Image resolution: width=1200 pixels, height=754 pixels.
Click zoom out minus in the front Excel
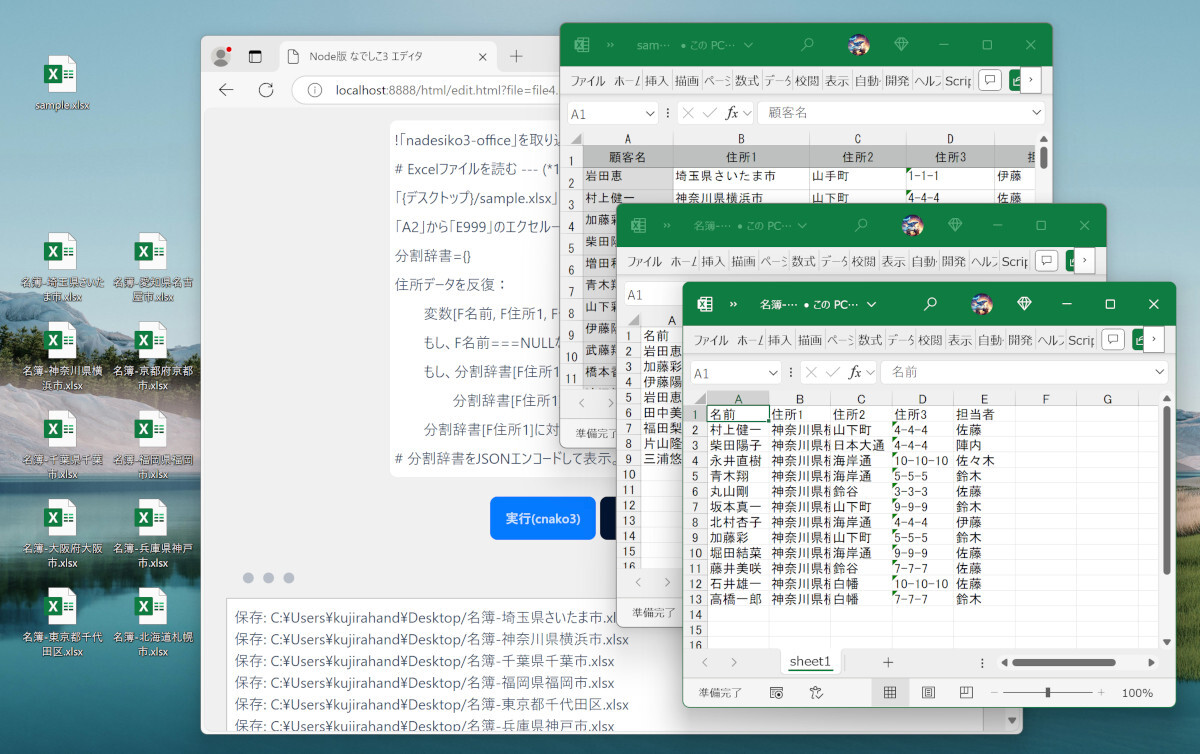click(996, 692)
